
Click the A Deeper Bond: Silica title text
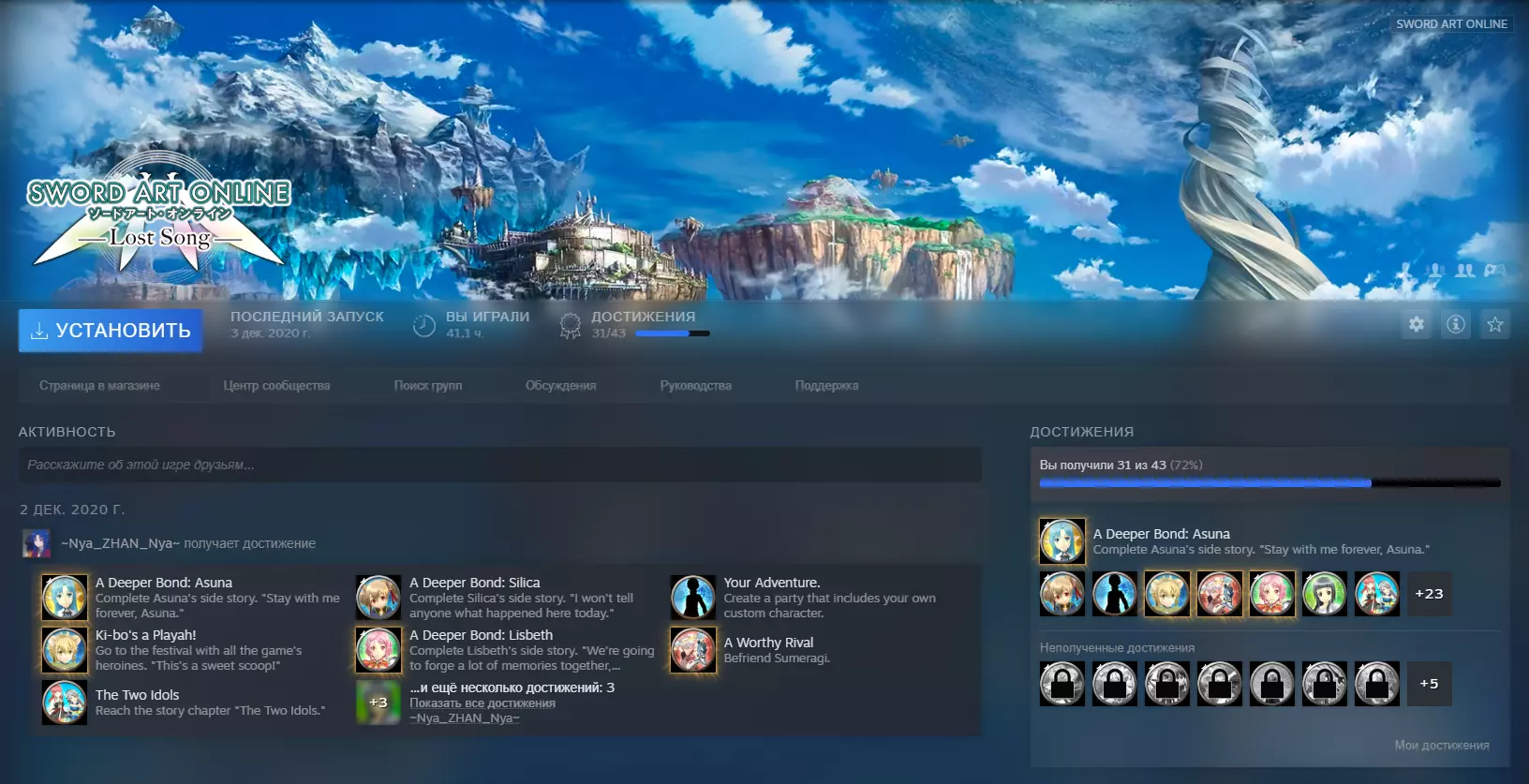(x=475, y=583)
